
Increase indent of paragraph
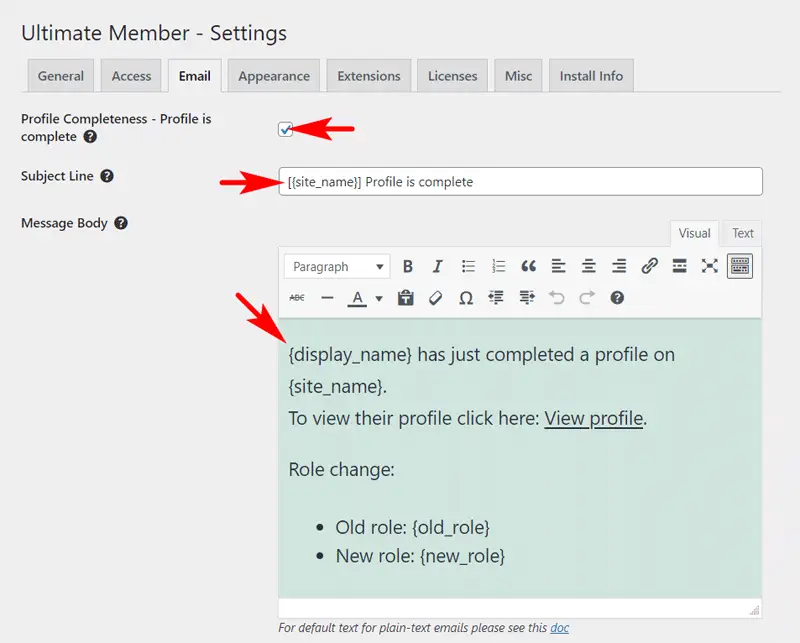527,298
